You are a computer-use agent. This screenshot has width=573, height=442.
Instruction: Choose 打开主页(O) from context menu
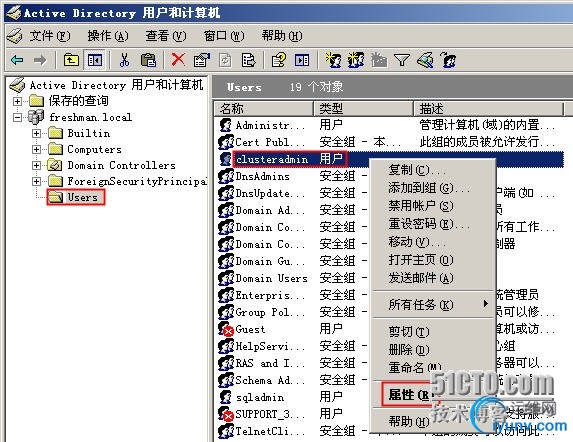(433, 260)
